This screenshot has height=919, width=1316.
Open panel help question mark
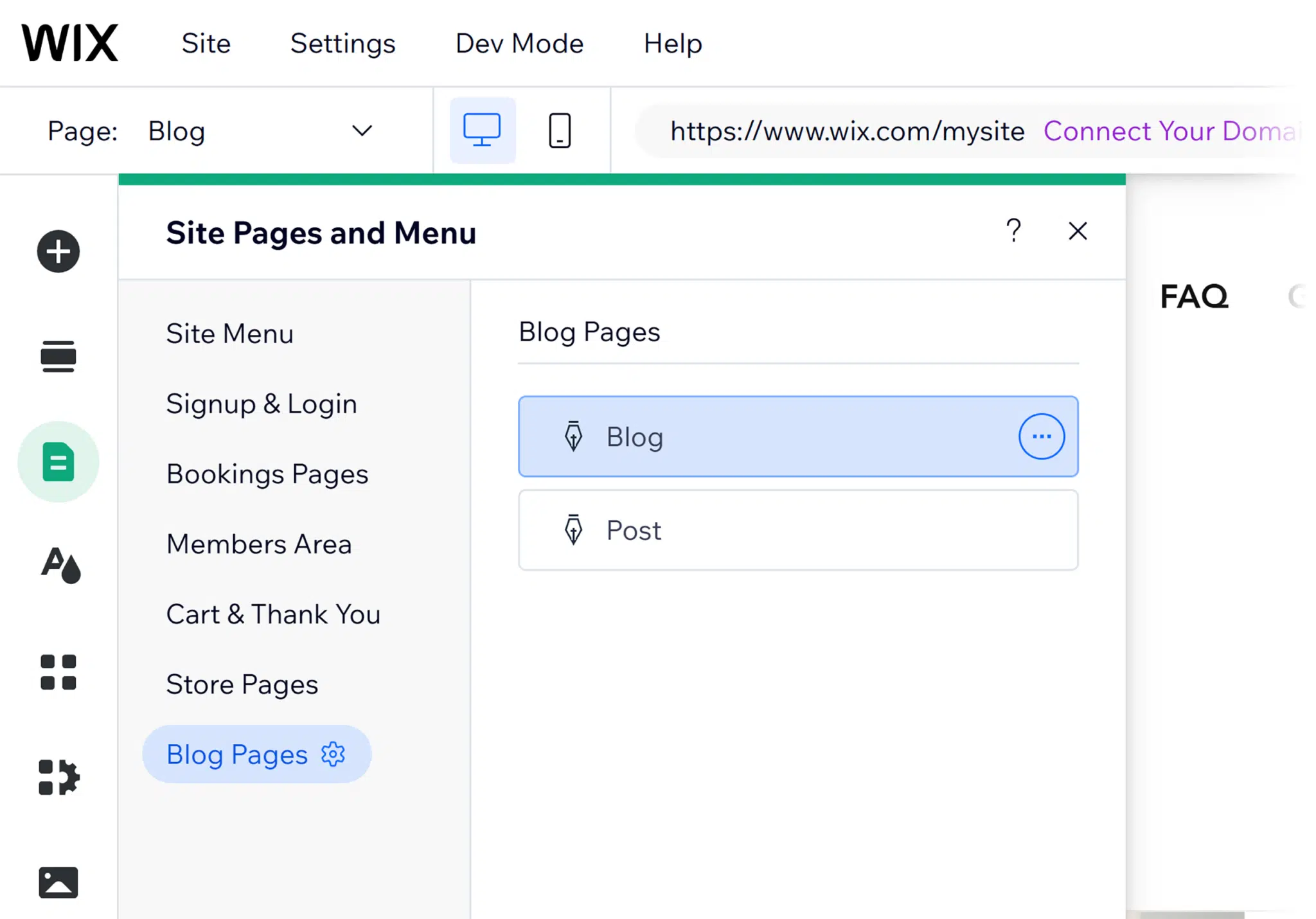click(x=1013, y=230)
